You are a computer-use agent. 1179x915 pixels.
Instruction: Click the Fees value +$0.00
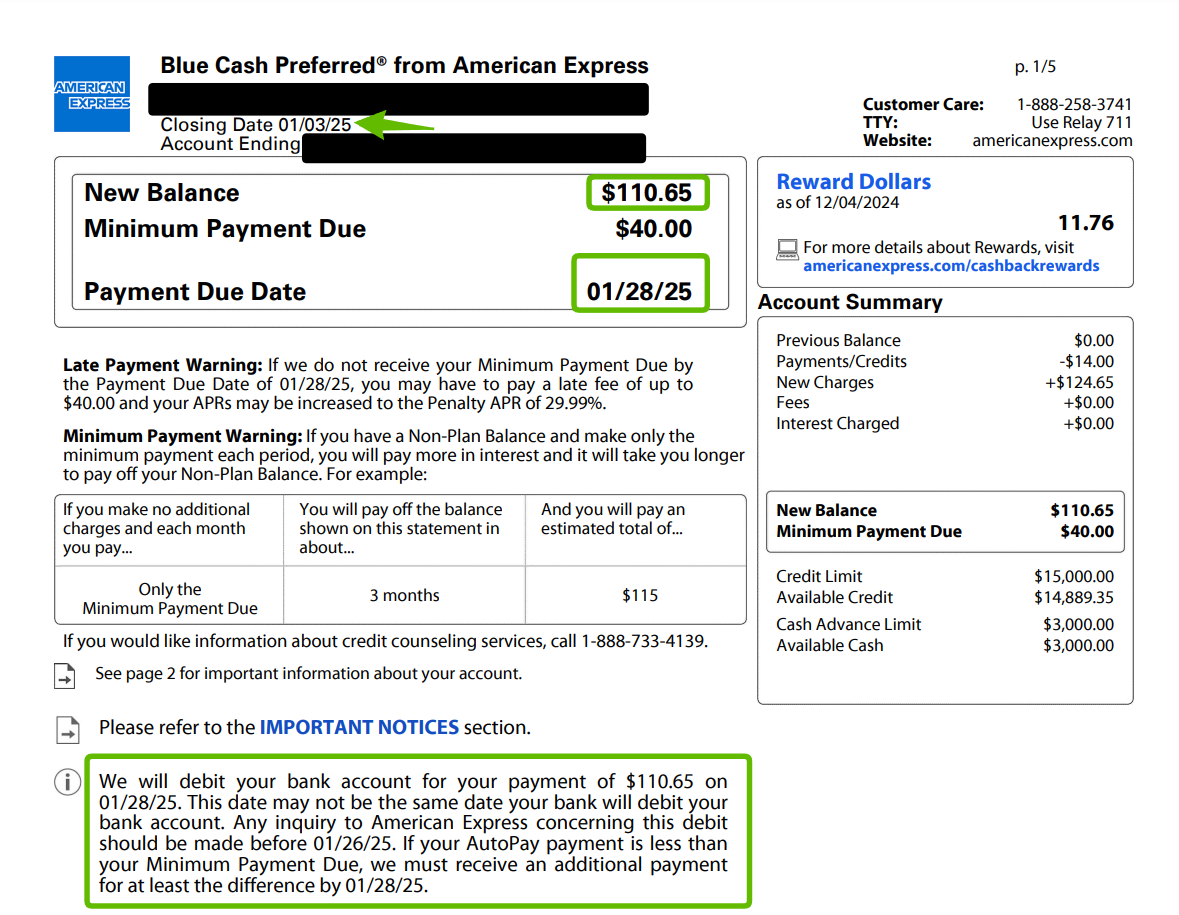(x=1088, y=403)
